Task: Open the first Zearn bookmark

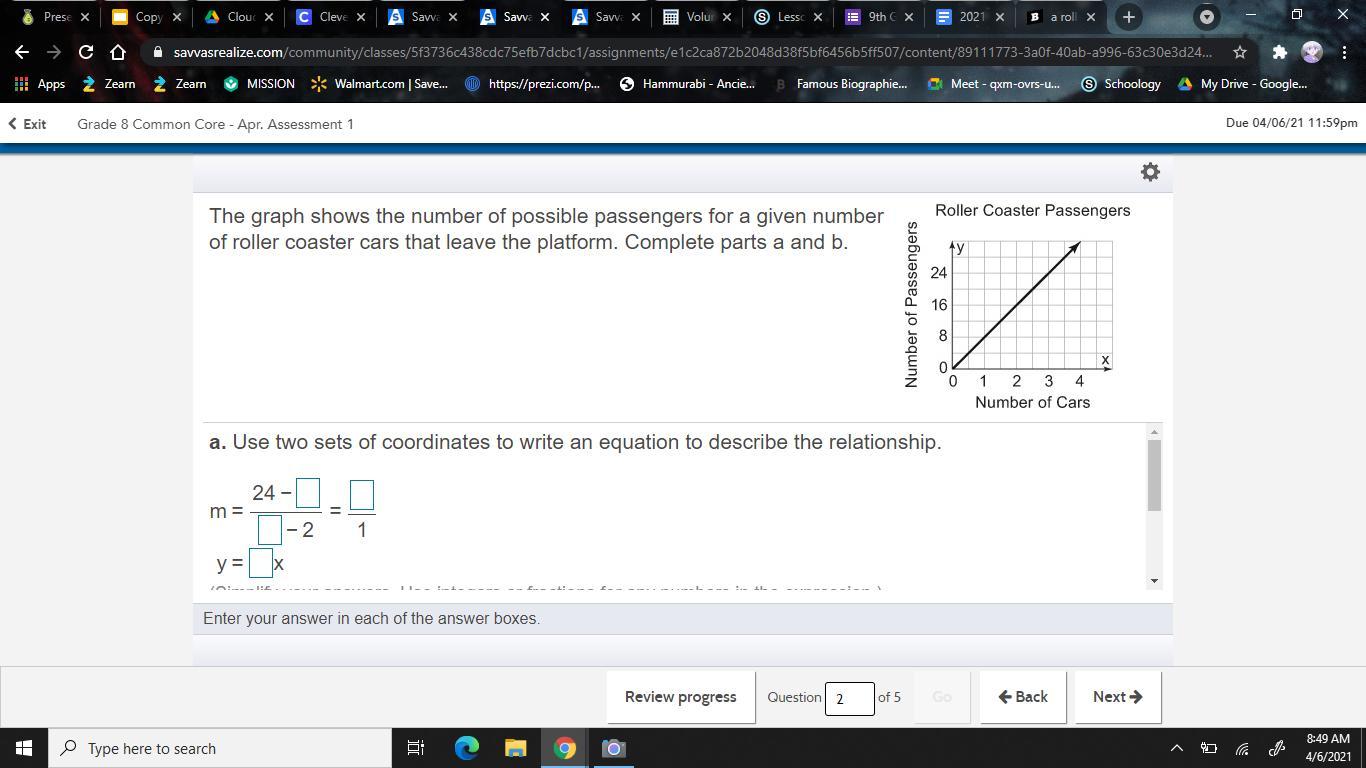Action: click(109, 84)
